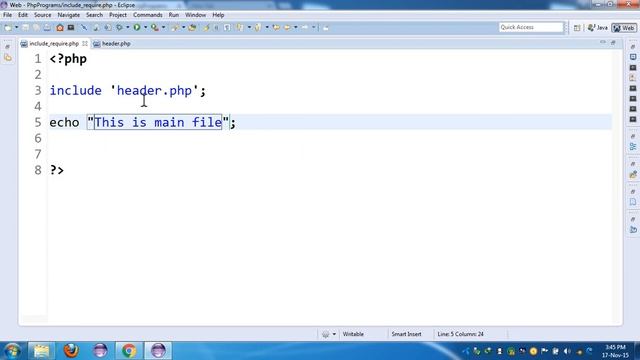Click the Open Perspective icon
The height and width of the screenshot is (360, 640).
pos(577,28)
